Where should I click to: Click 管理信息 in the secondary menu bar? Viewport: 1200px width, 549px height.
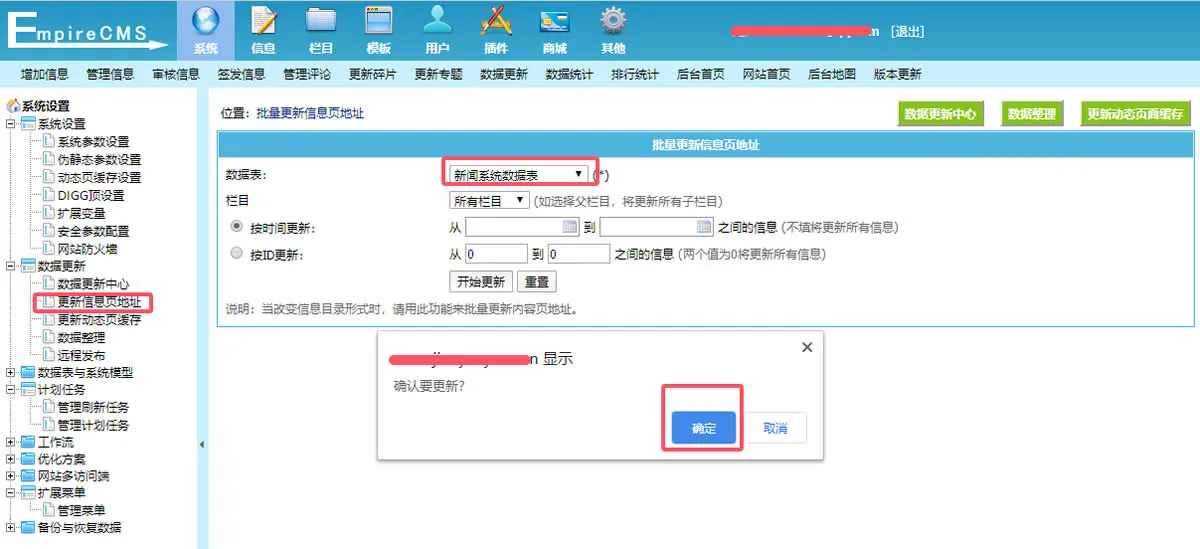(x=110, y=74)
